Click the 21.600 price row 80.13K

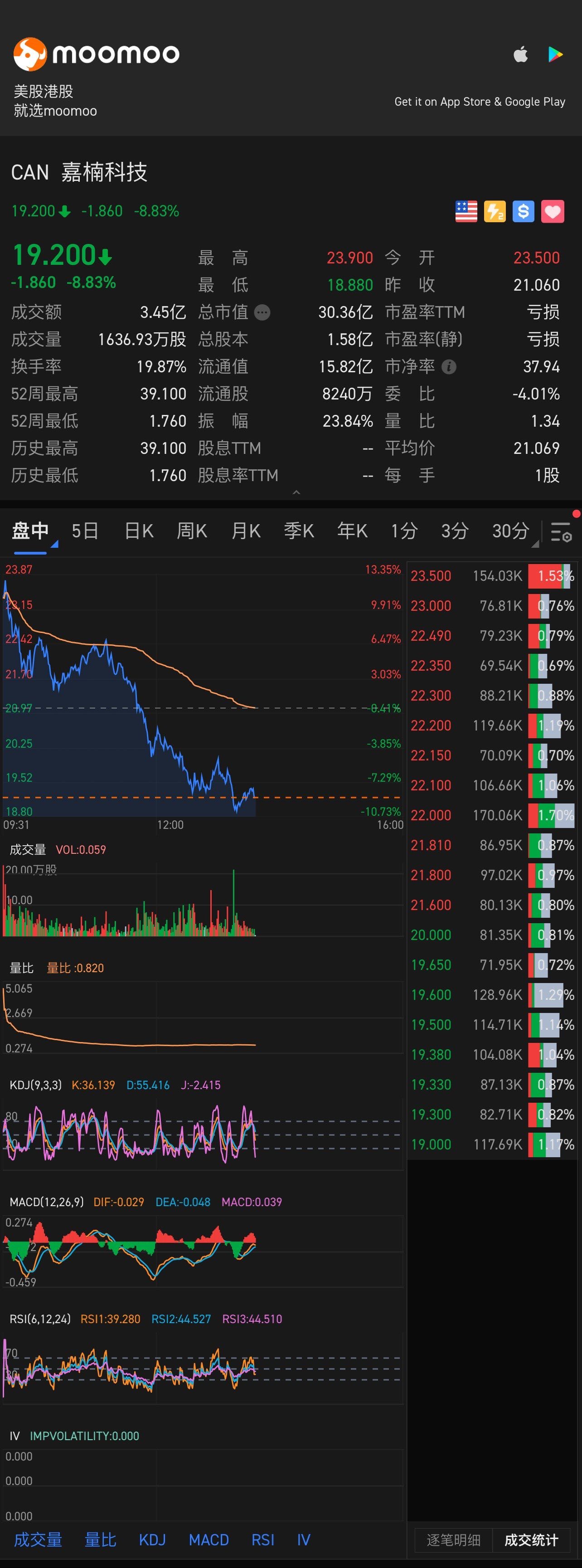[491, 905]
